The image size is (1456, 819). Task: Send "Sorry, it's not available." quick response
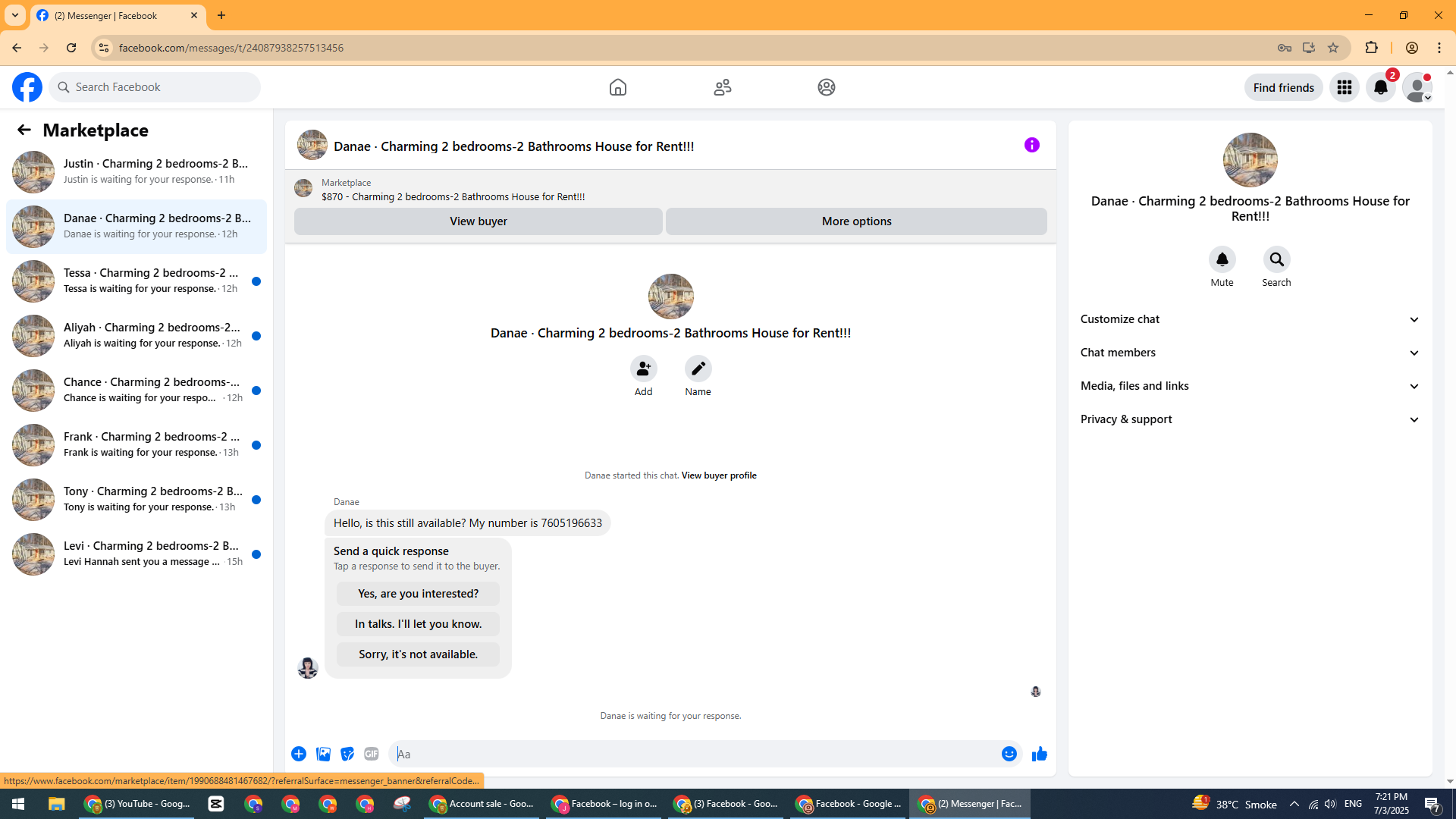(x=418, y=654)
